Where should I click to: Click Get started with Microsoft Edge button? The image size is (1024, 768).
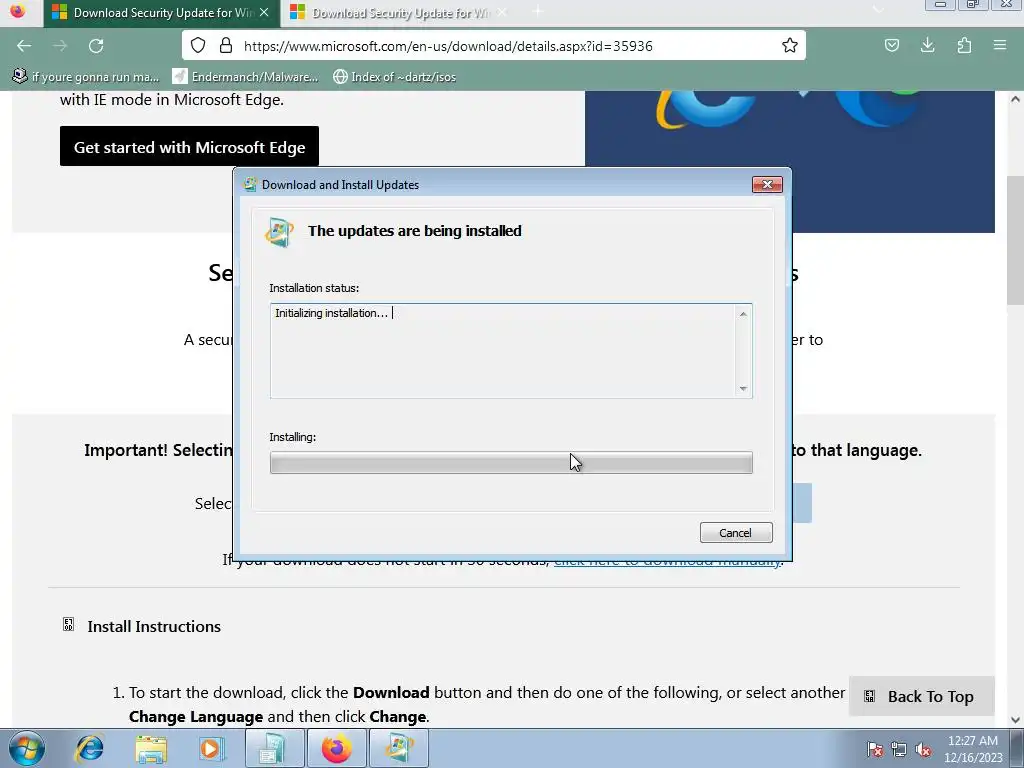click(189, 146)
